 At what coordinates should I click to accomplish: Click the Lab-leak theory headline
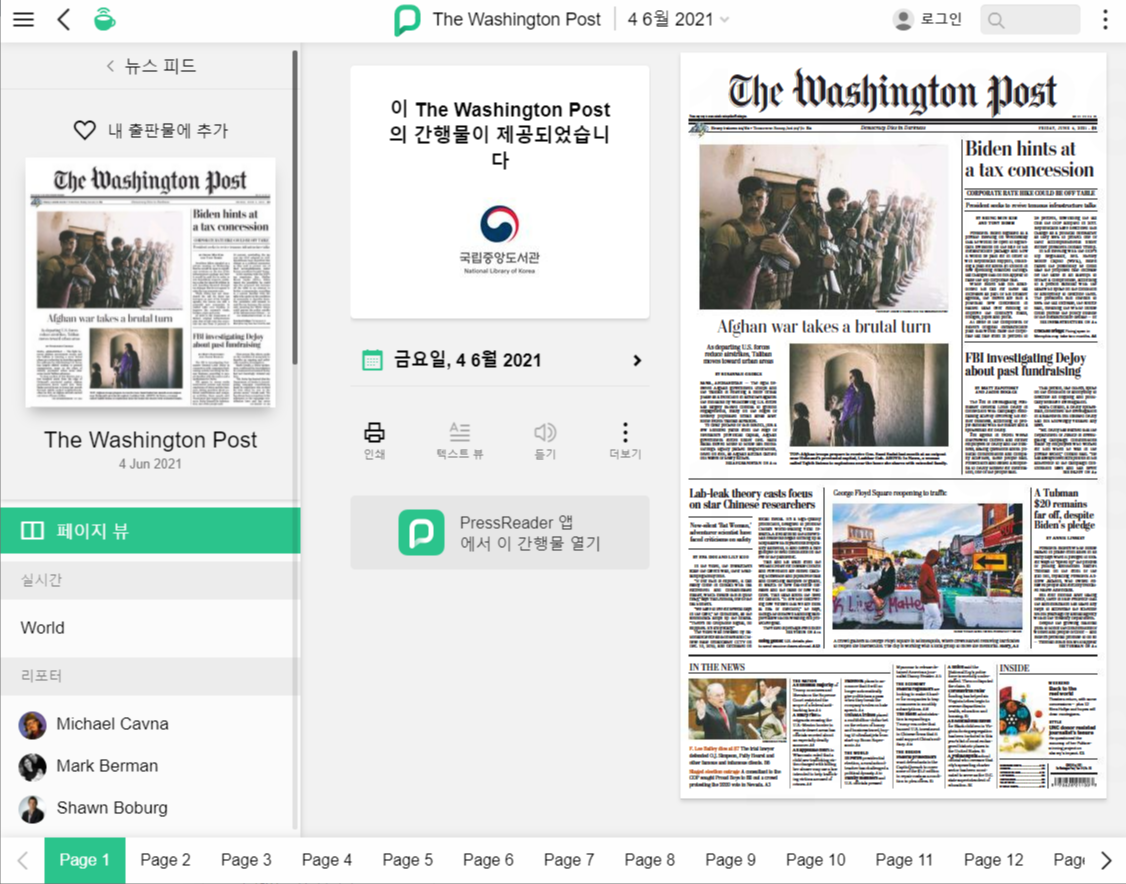point(752,498)
